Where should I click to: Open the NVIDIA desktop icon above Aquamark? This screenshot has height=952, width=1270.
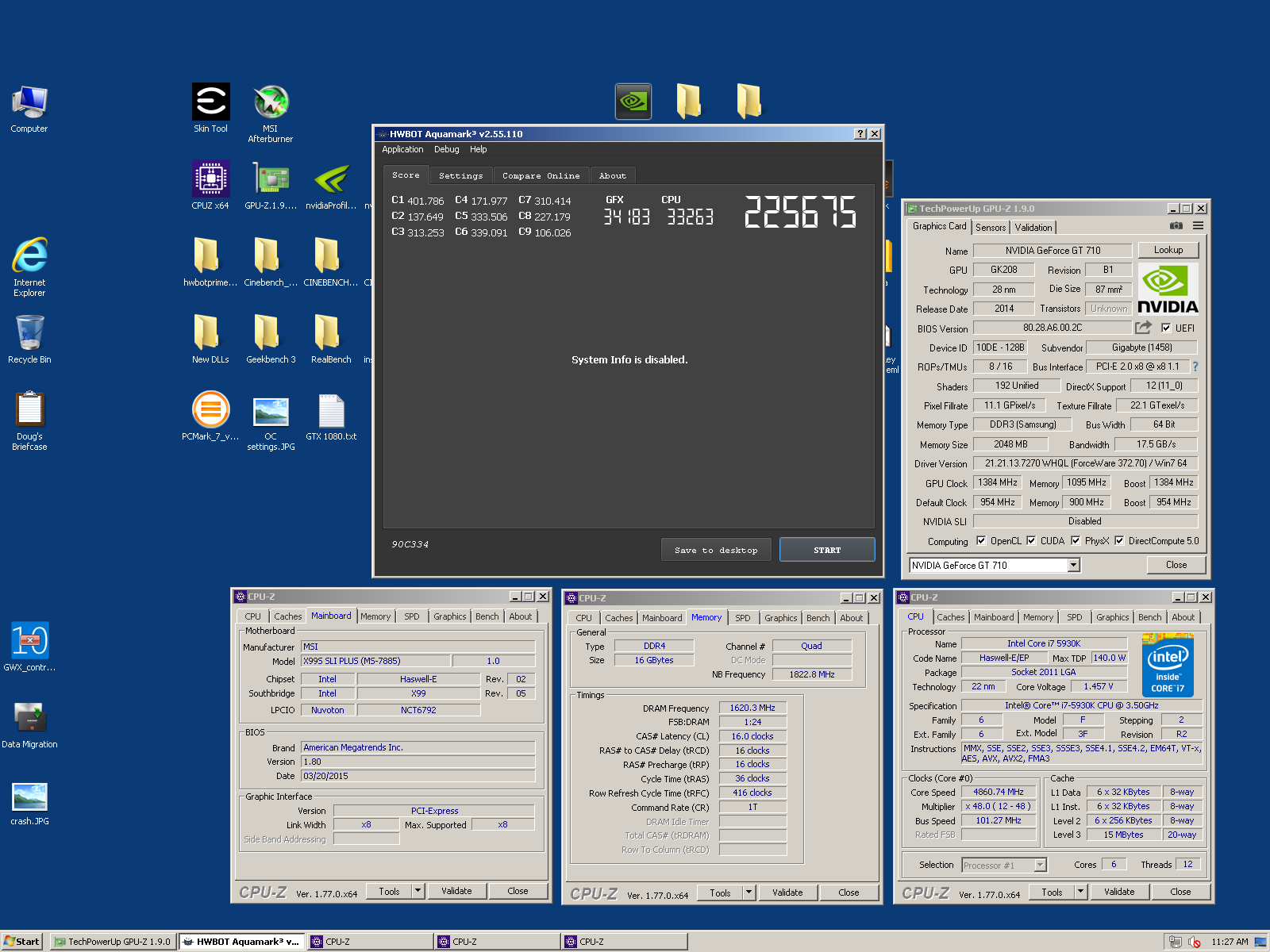tap(633, 102)
